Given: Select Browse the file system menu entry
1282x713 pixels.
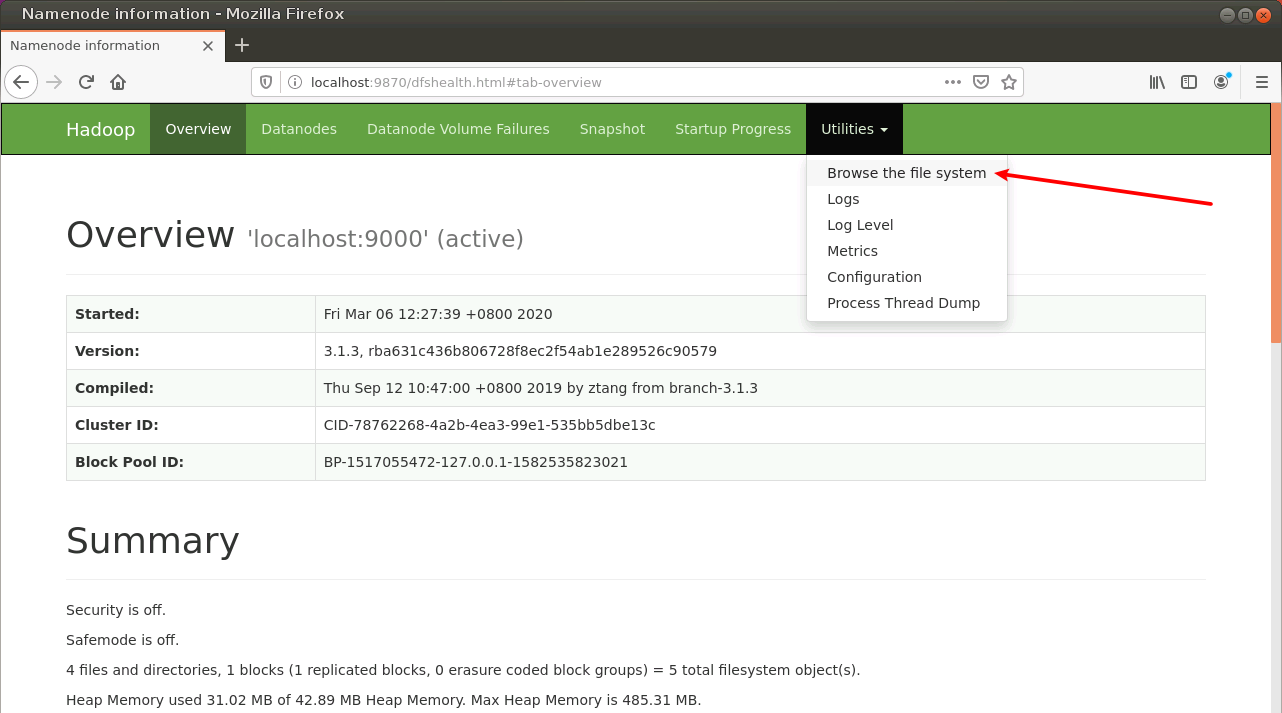Looking at the screenshot, I should tap(906, 172).
